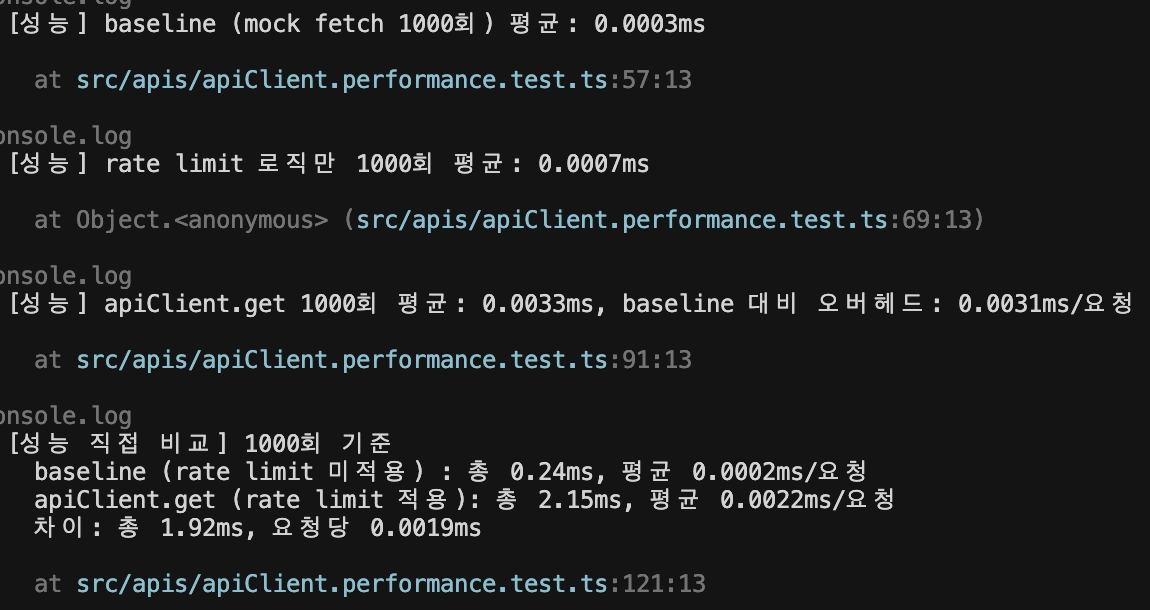Click the 요청당 0.0019ms value
This screenshot has height=610, width=1150.
pyautogui.click(x=376, y=528)
